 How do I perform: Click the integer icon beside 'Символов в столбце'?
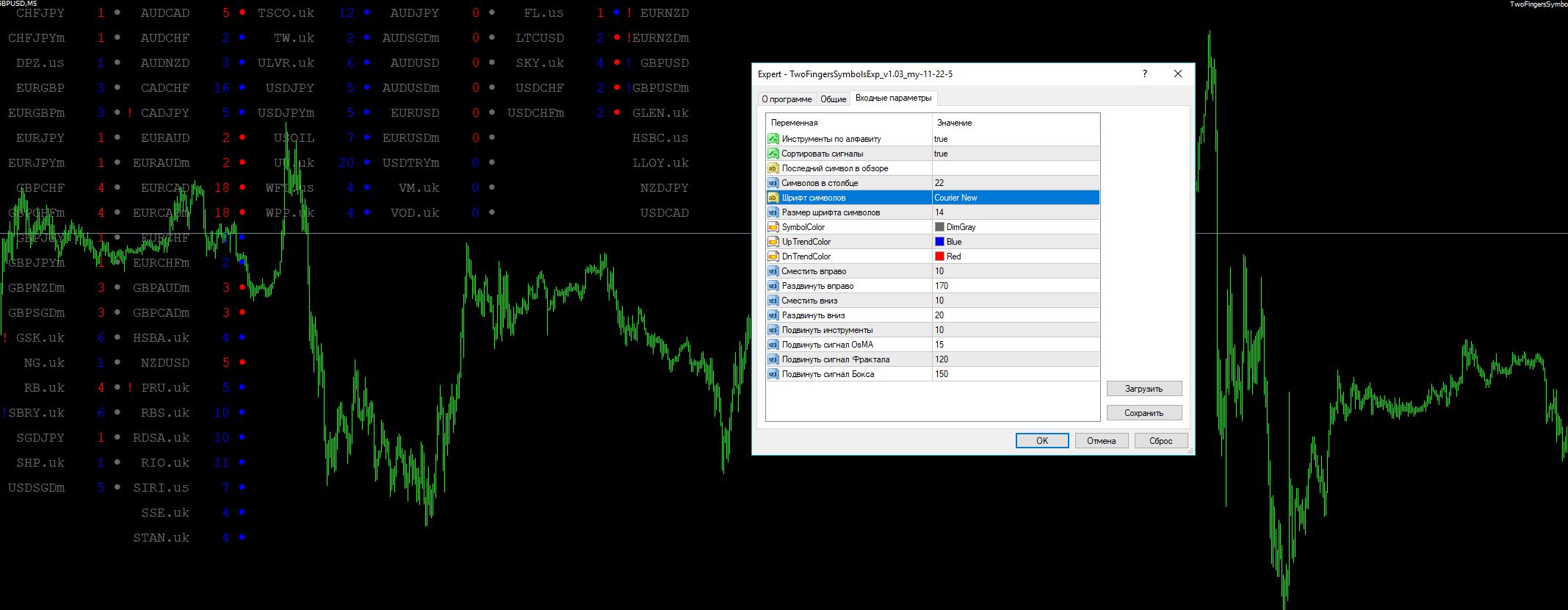pos(773,183)
